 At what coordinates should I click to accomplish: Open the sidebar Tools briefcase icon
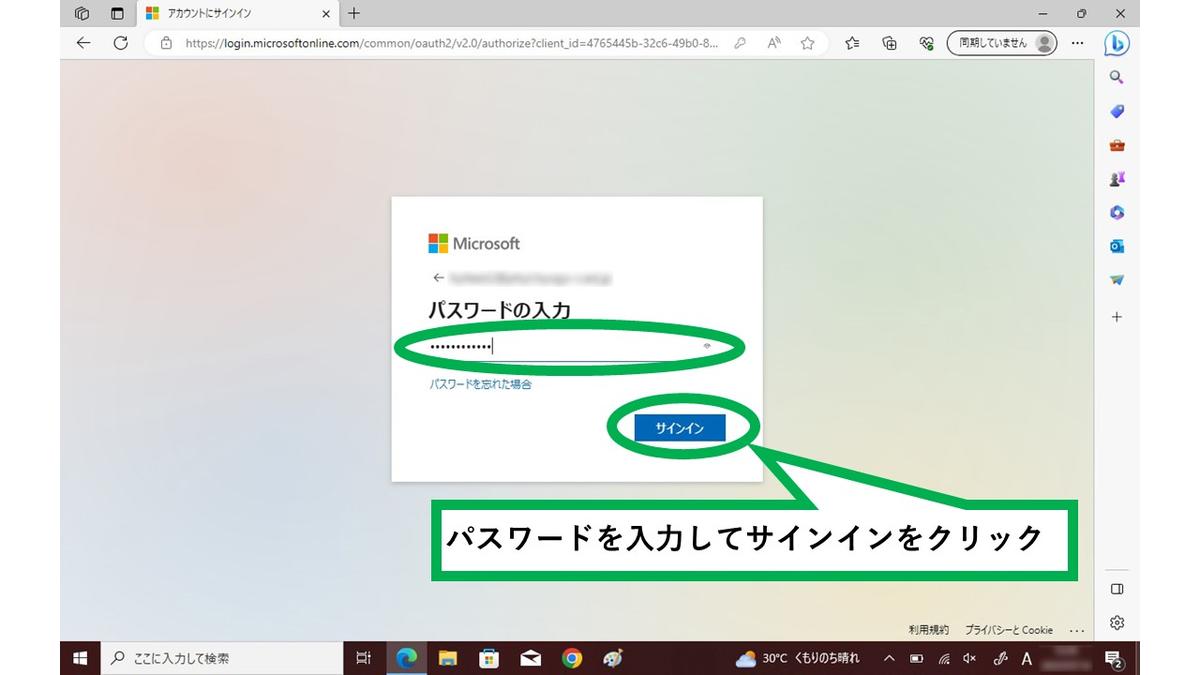click(x=1117, y=145)
